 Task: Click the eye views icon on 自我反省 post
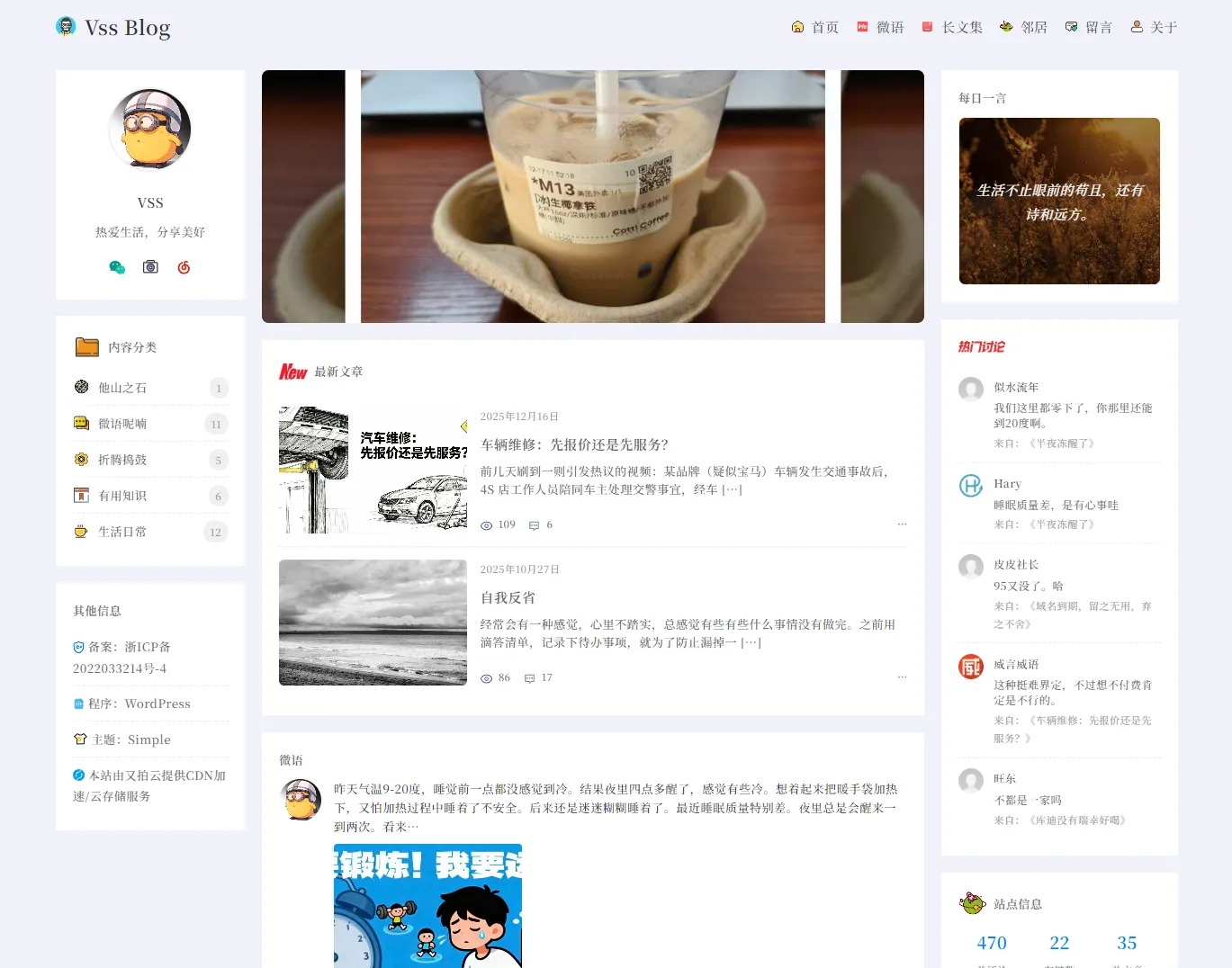486,678
